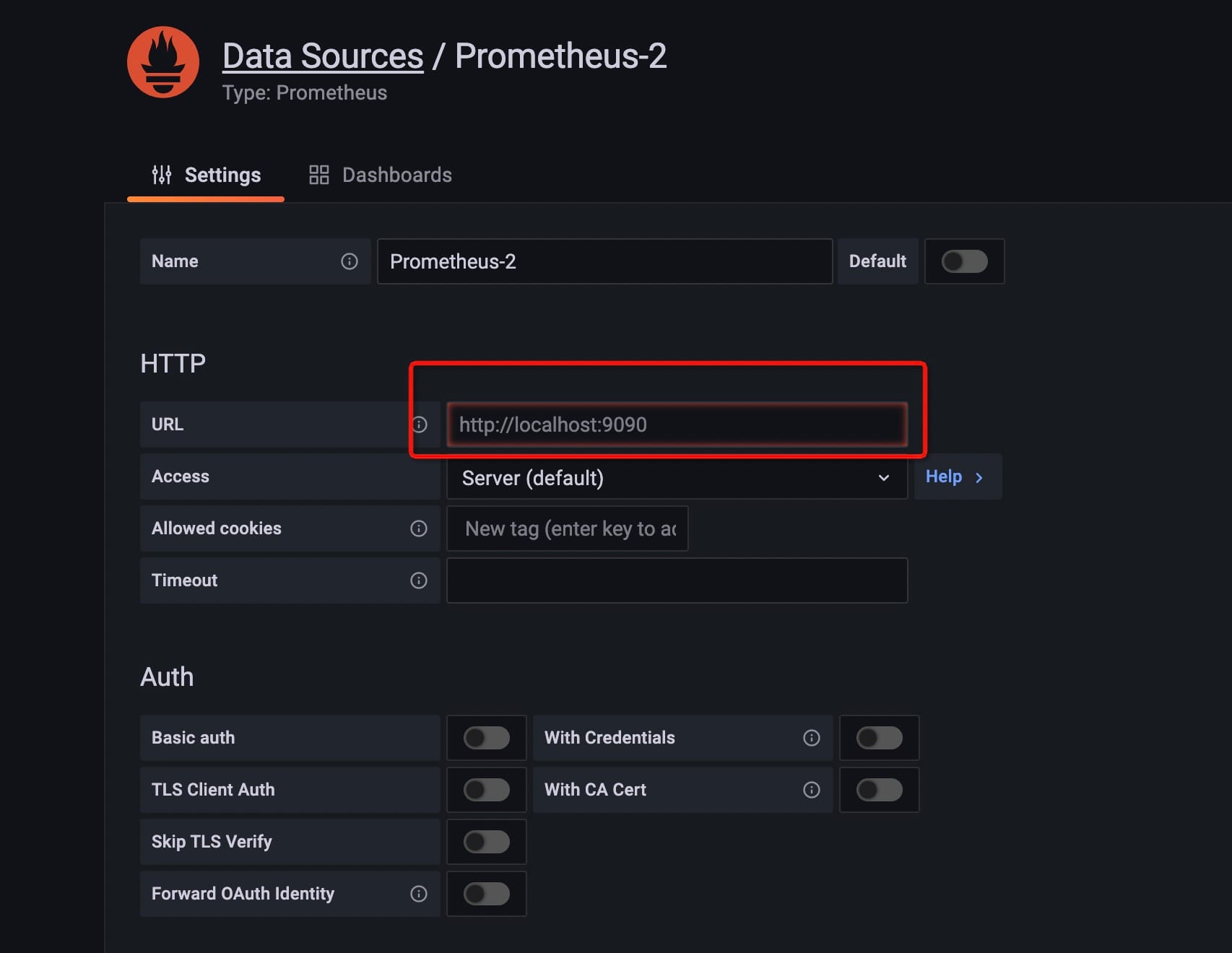Enable the Basic auth toggle
Screen dimensions: 1232x953
click(x=487, y=738)
